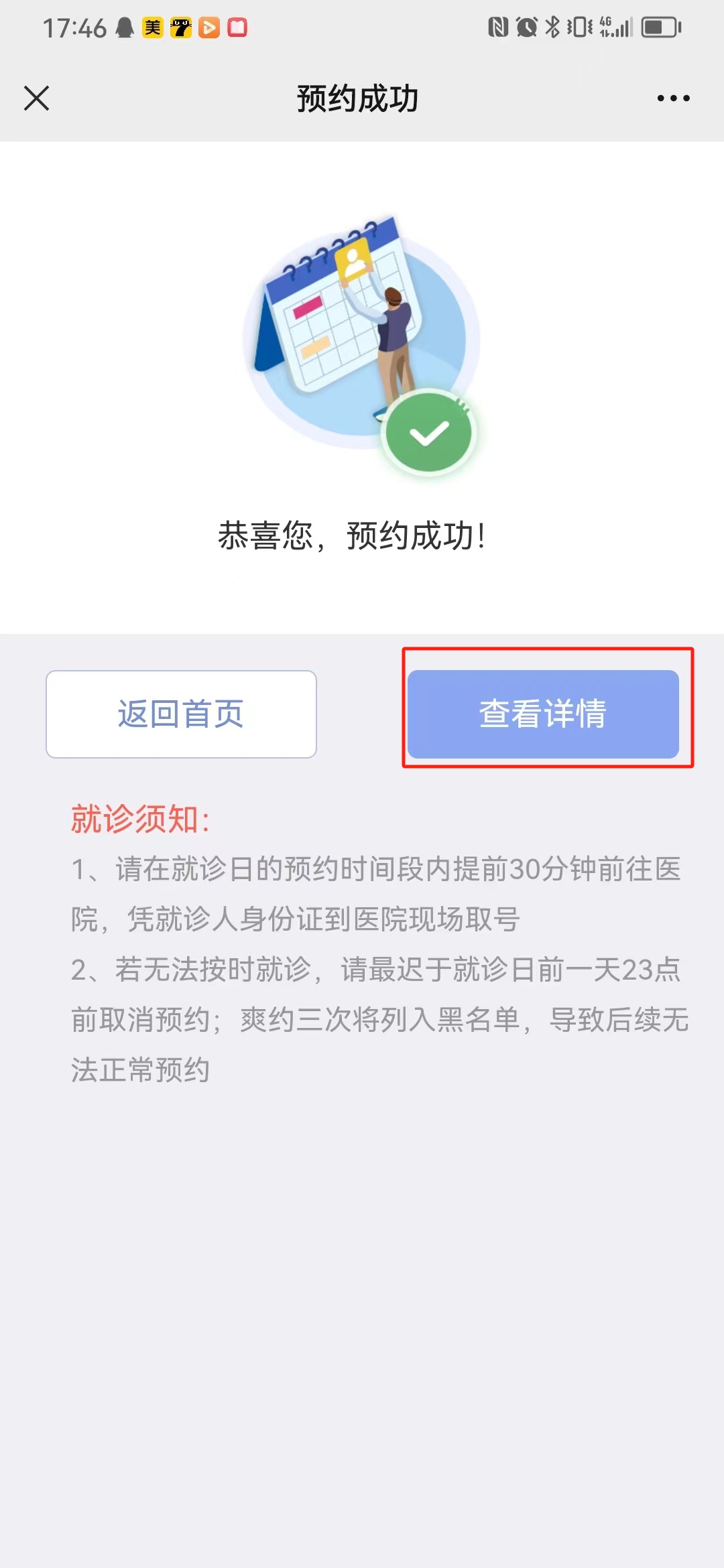The height and width of the screenshot is (1568, 724).
Task: Tap the QQ penguin notification icon
Action: click(125, 27)
